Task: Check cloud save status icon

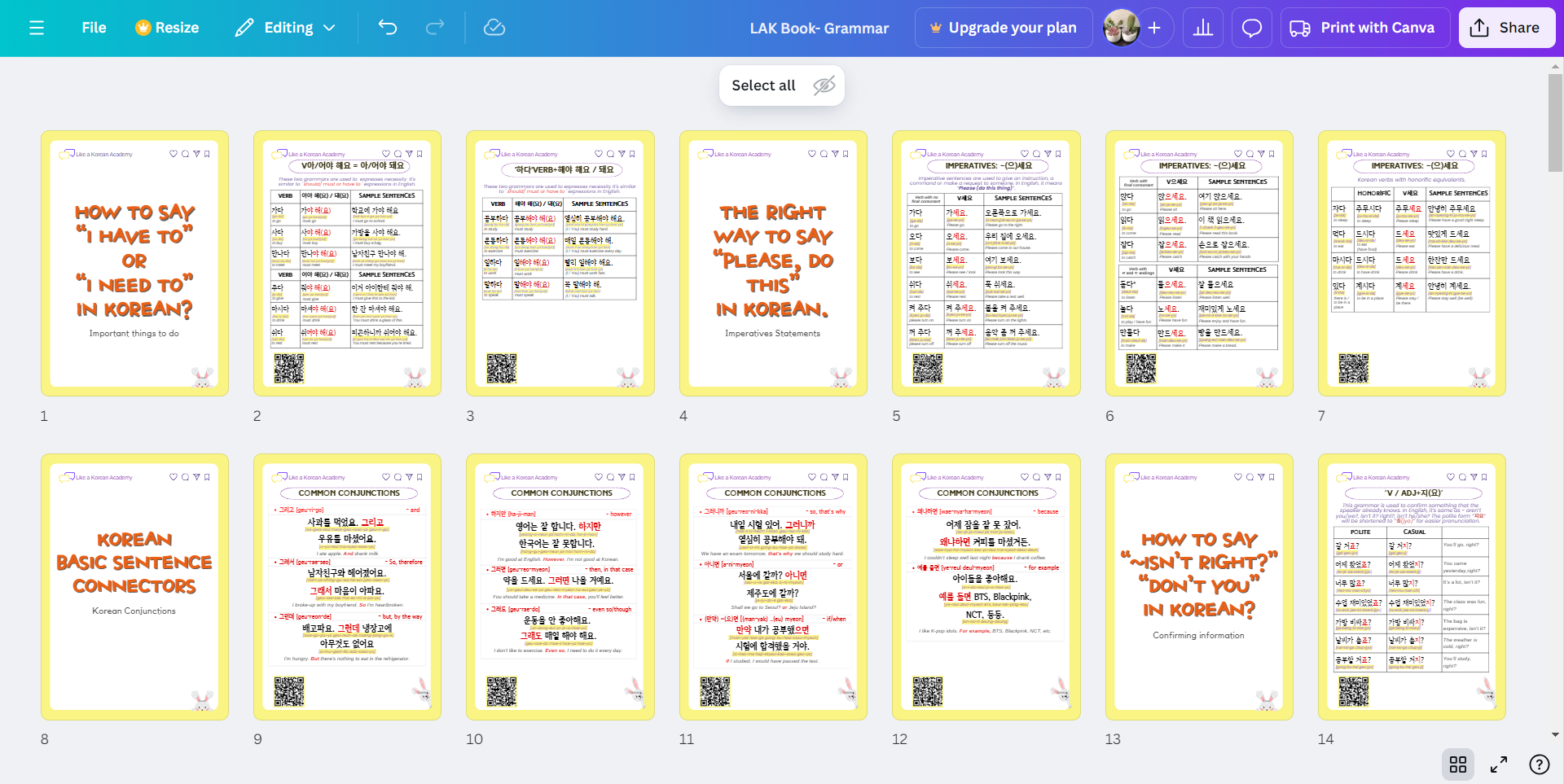Action: coord(494,28)
